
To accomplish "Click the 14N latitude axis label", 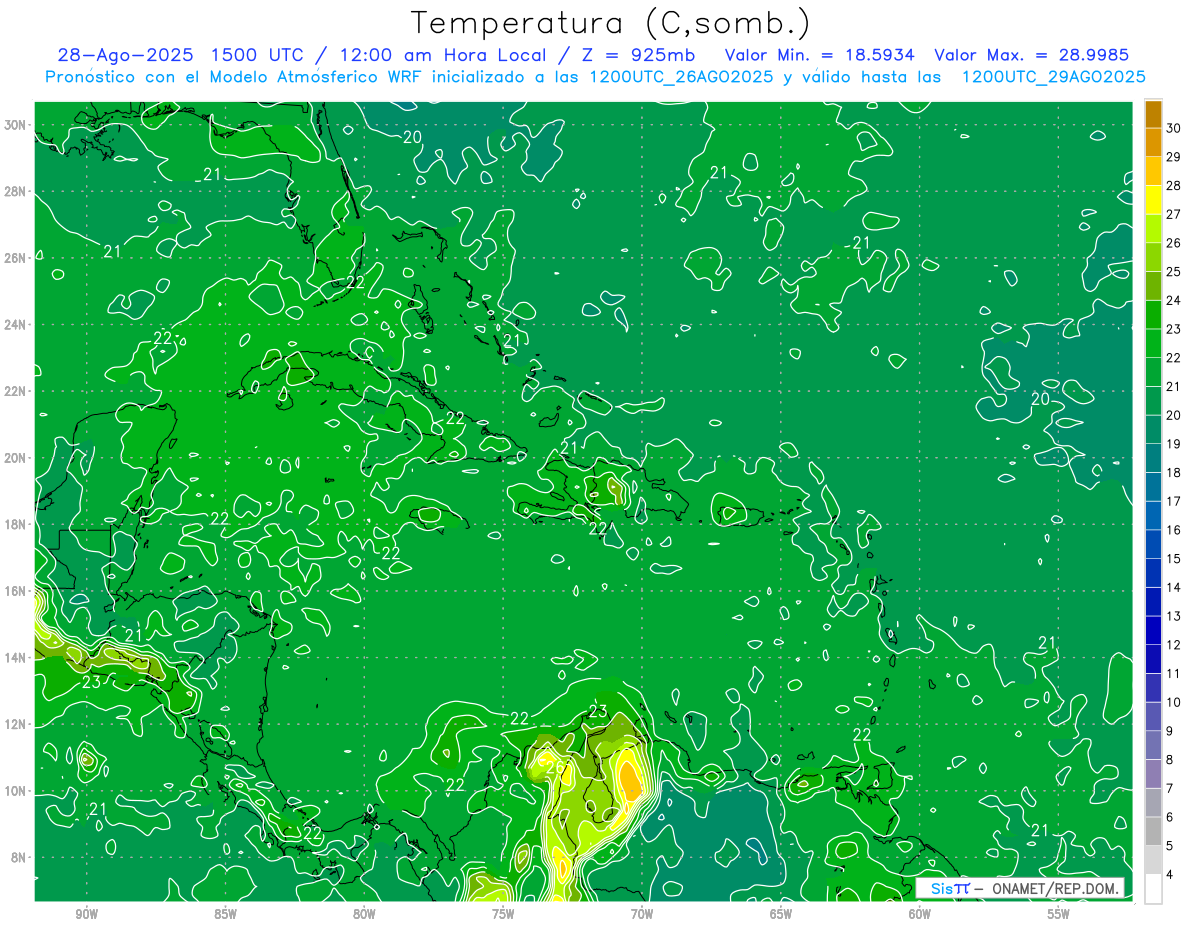I will 15,658.
